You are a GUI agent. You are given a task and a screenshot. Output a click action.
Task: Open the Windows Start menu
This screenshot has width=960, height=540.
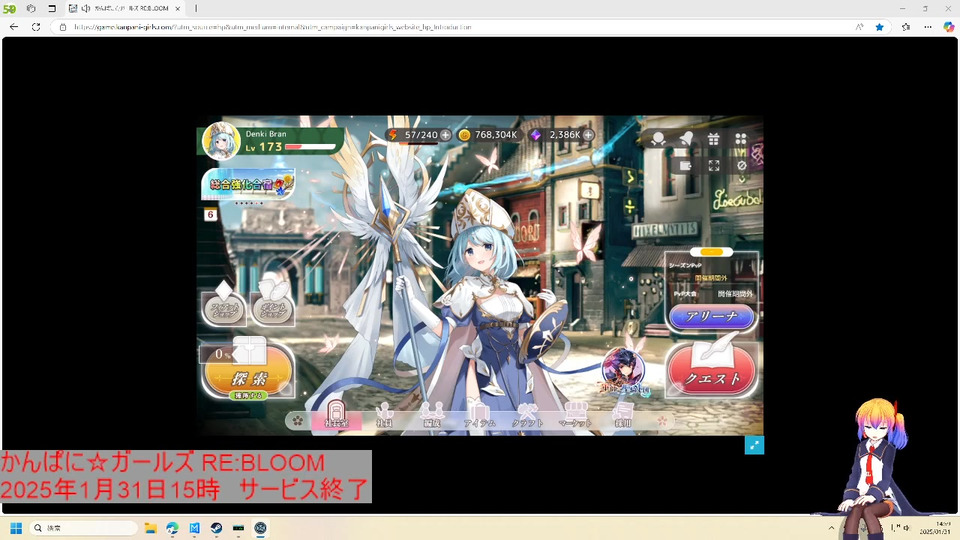tap(17, 528)
